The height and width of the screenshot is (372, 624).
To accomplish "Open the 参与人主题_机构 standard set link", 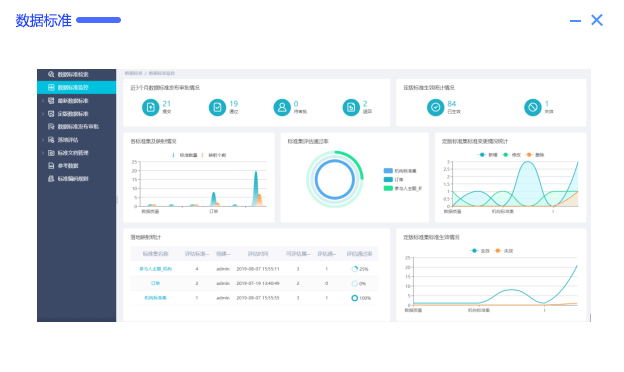I will (156, 269).
